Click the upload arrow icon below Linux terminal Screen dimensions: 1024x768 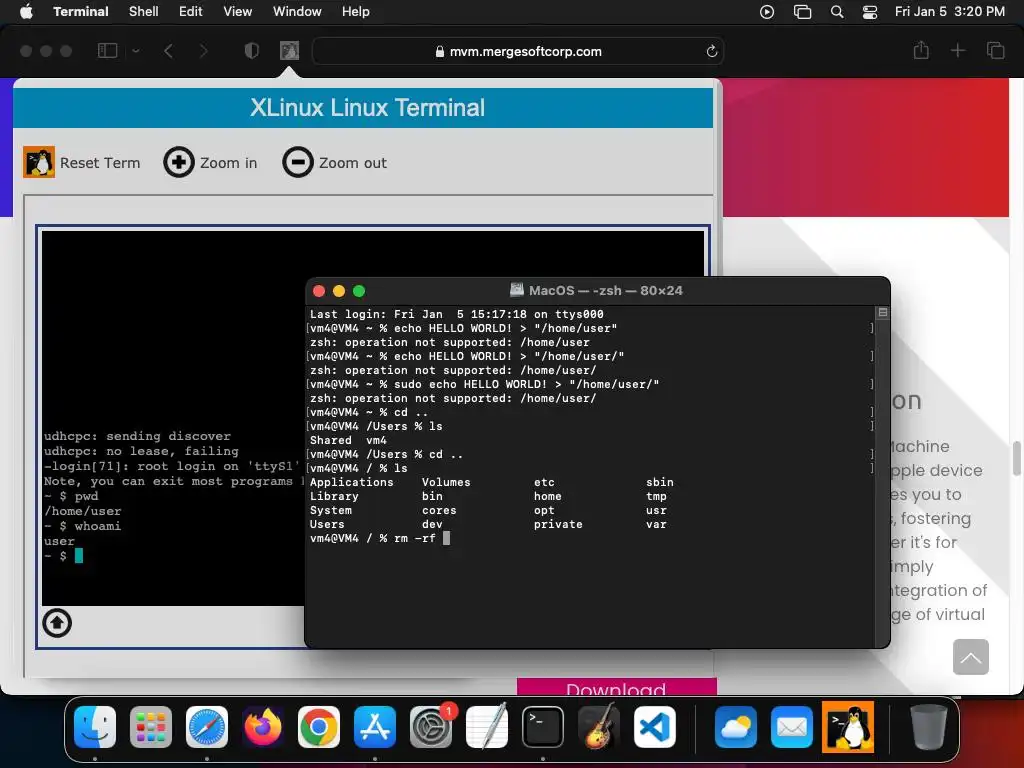pyautogui.click(x=57, y=623)
